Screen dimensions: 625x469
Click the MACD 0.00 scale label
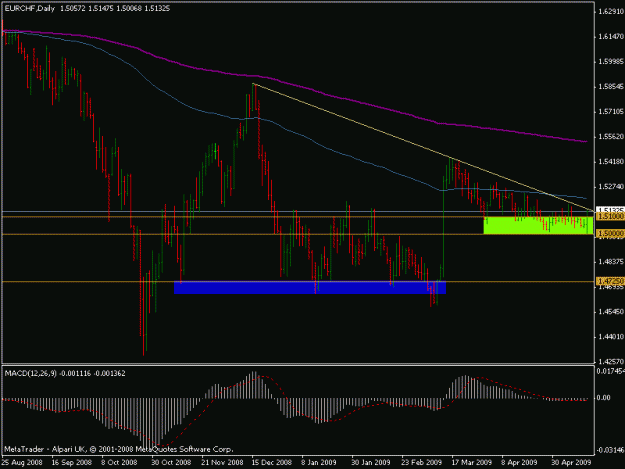tap(603, 398)
